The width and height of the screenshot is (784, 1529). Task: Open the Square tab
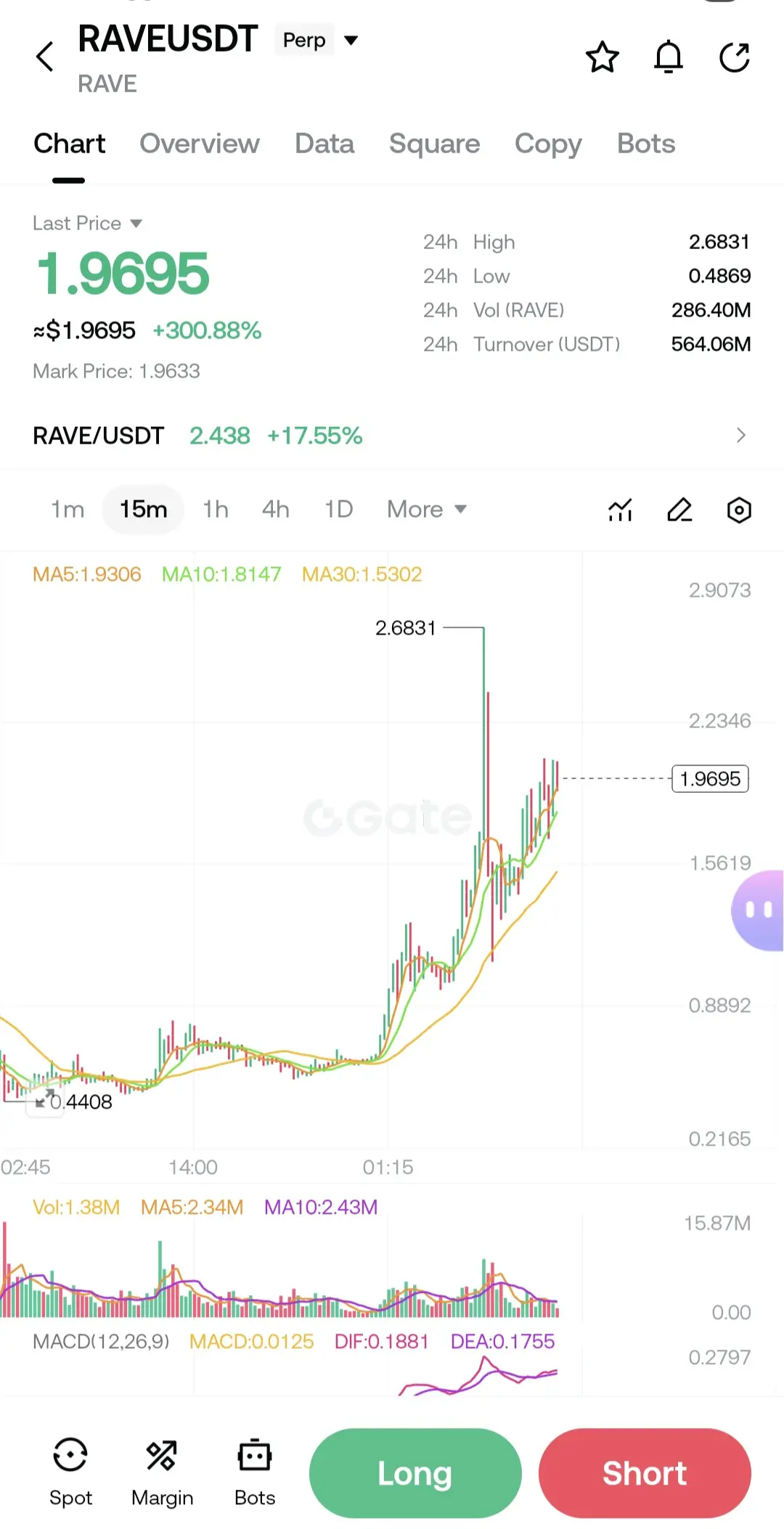pos(434,144)
